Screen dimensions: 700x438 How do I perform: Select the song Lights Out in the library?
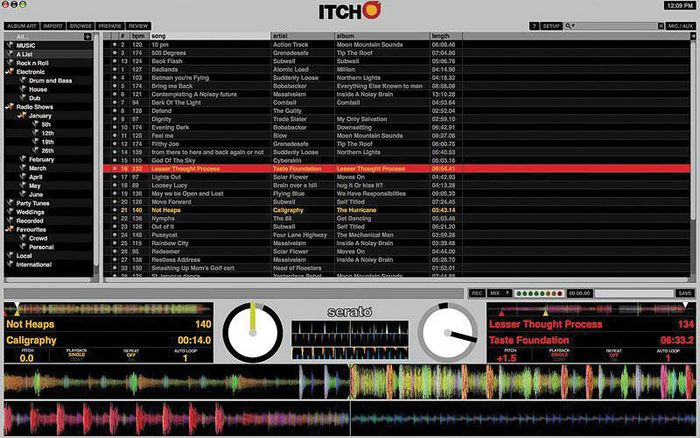167,177
